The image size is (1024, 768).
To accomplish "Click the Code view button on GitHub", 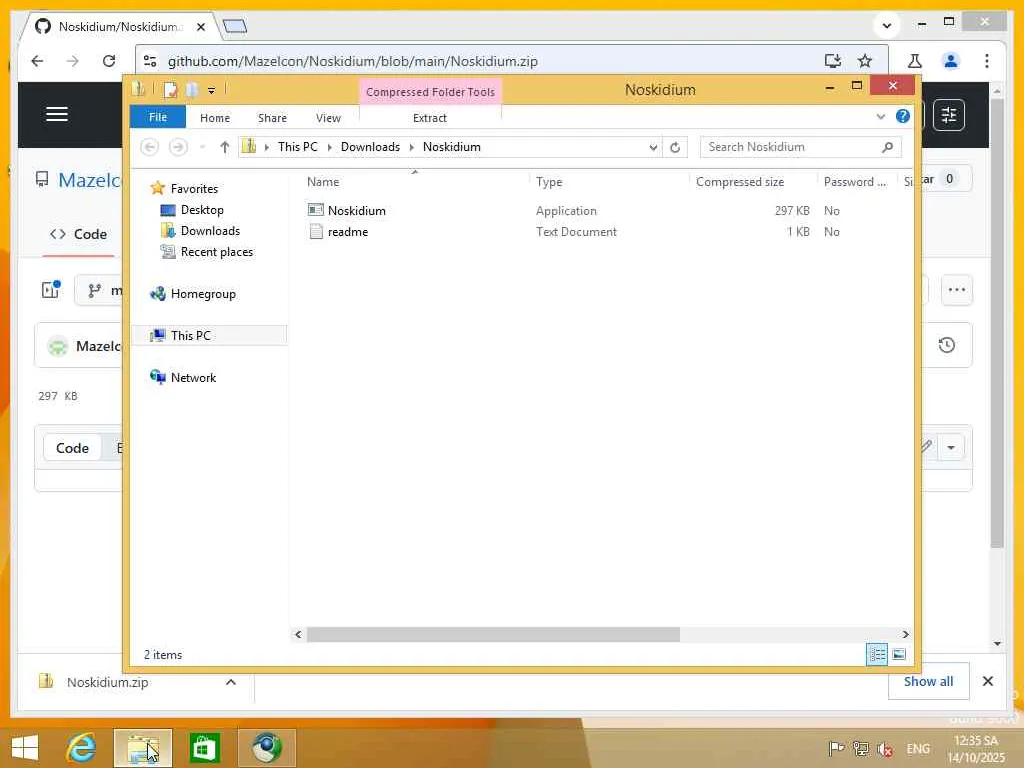I will (x=72, y=448).
